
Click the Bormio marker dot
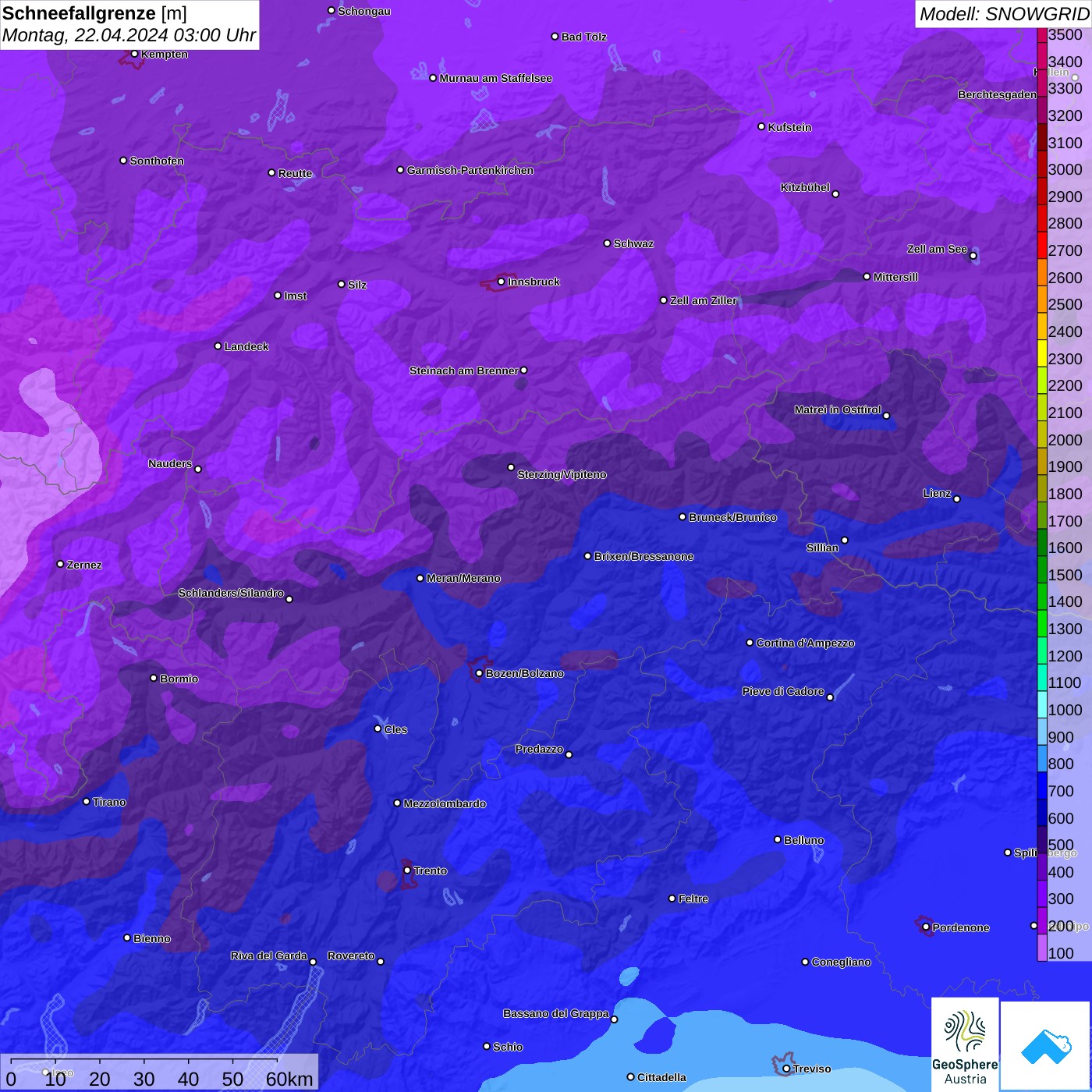(154, 679)
